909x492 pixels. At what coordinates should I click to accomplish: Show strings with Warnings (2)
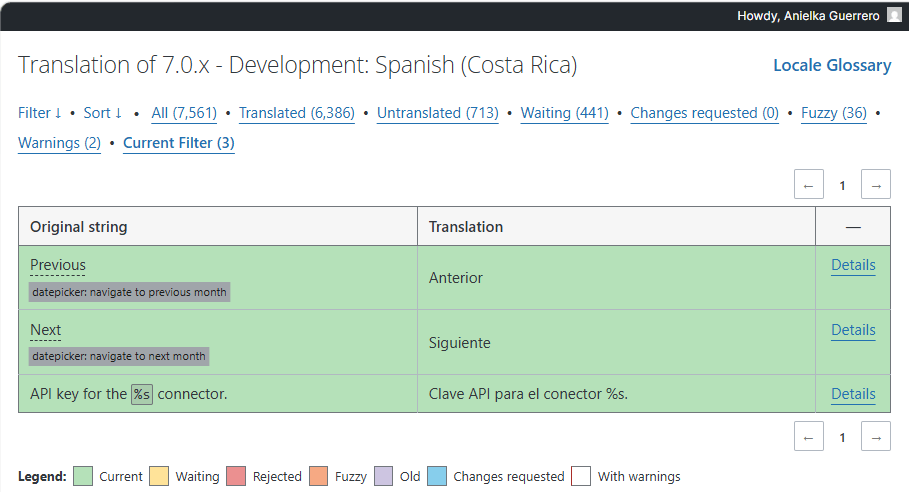click(59, 143)
